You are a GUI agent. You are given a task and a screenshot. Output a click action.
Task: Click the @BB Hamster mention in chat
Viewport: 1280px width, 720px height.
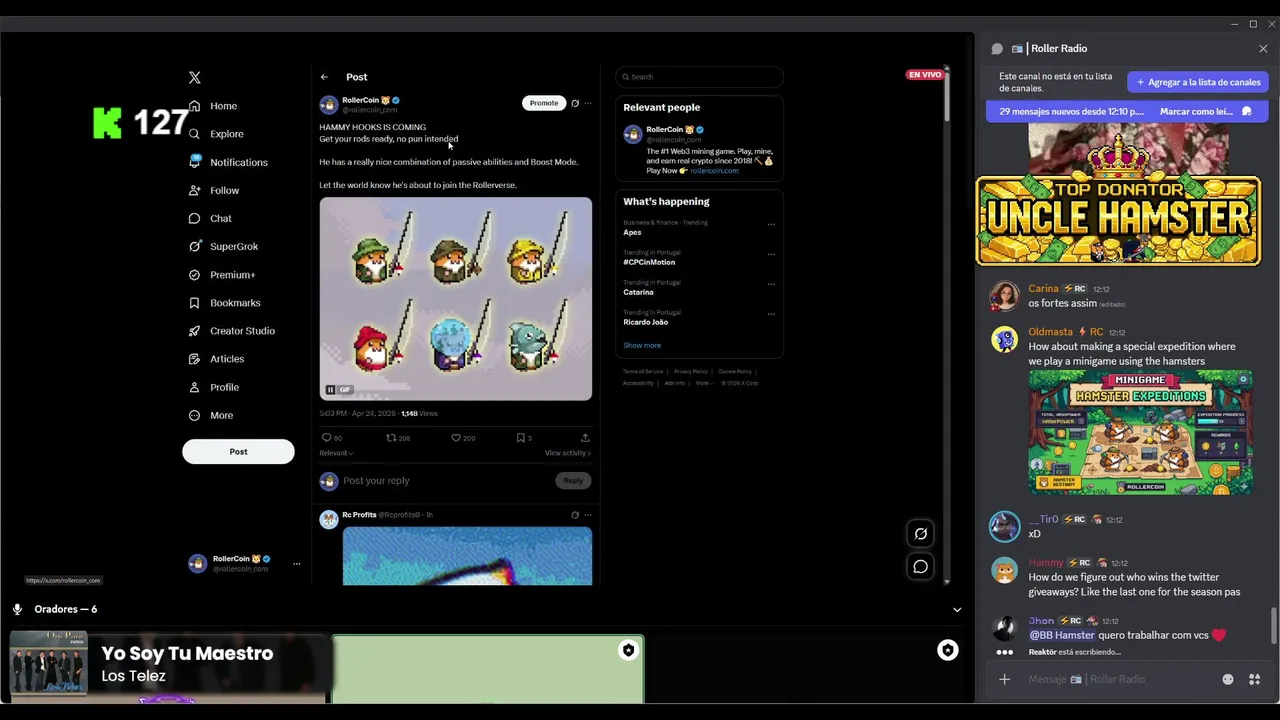coord(1062,635)
